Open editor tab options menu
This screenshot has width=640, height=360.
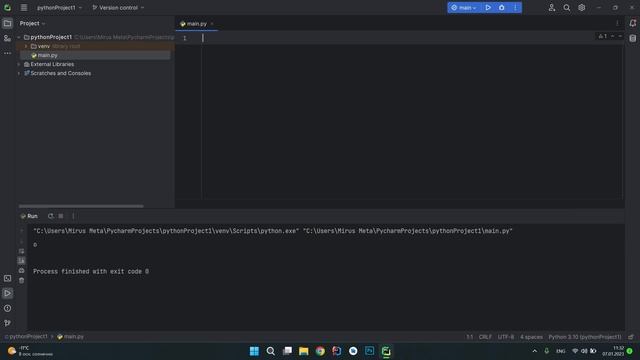click(x=617, y=23)
